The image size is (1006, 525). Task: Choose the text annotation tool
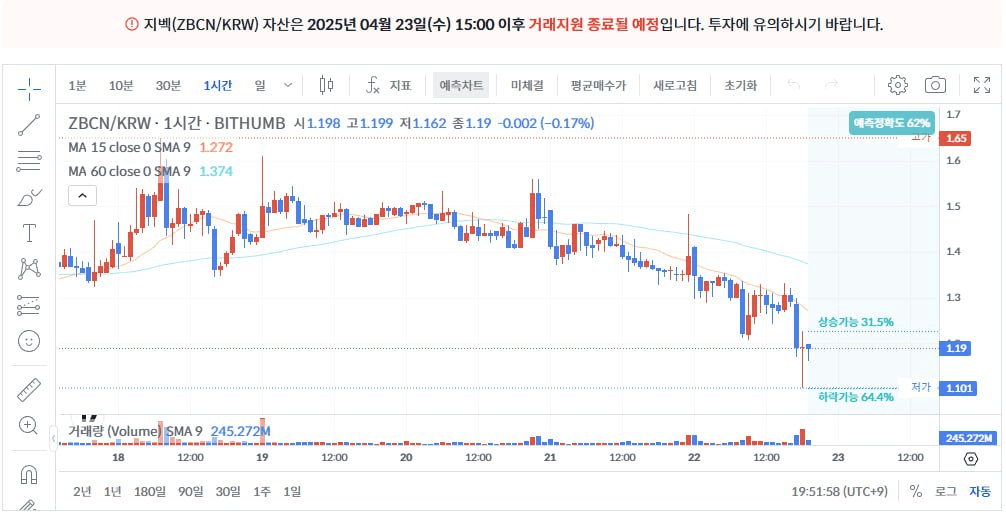(29, 233)
